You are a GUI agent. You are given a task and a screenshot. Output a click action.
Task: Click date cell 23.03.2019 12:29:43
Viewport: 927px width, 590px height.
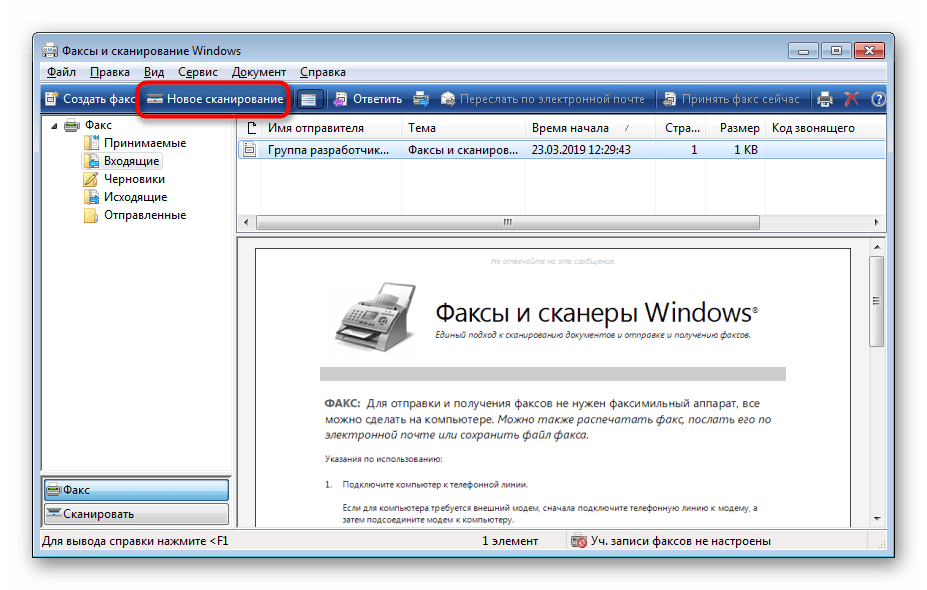(581, 150)
